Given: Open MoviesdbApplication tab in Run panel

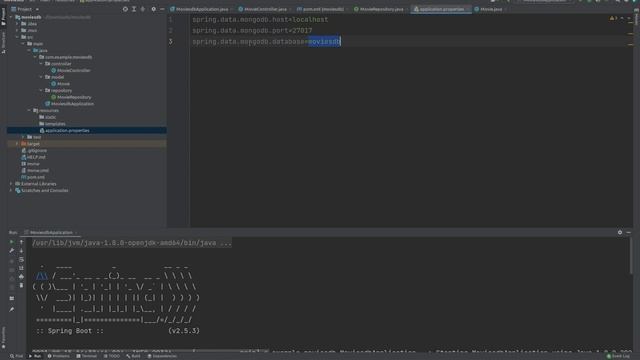Looking at the screenshot, I should click(x=51, y=232).
